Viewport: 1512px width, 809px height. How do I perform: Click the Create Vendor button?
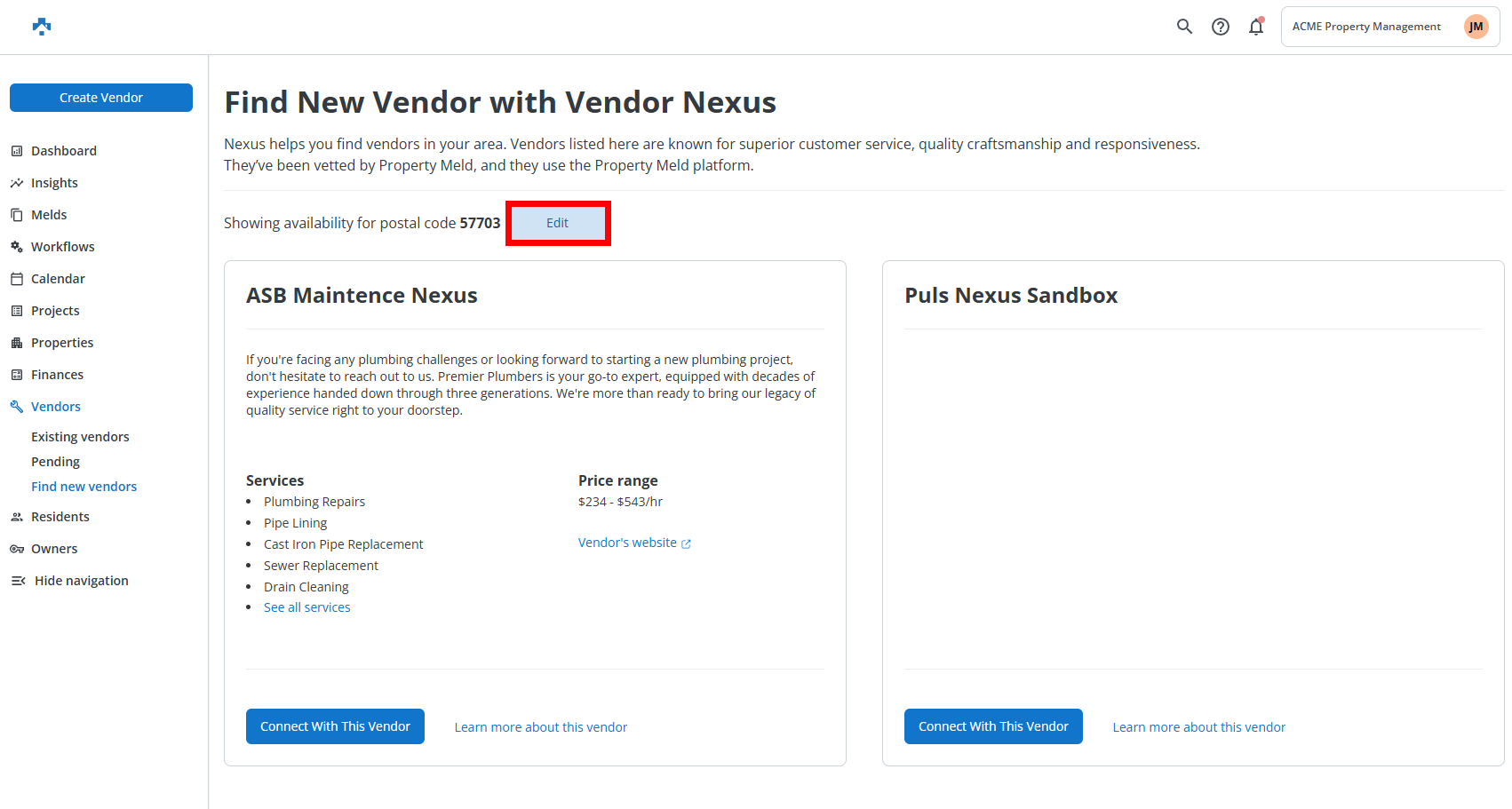click(x=101, y=98)
